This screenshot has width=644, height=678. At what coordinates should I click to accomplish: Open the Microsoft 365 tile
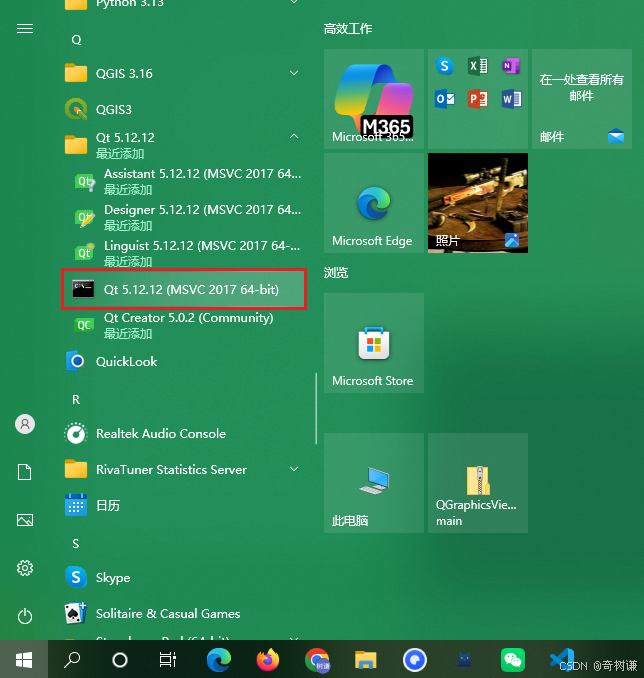pos(374,99)
